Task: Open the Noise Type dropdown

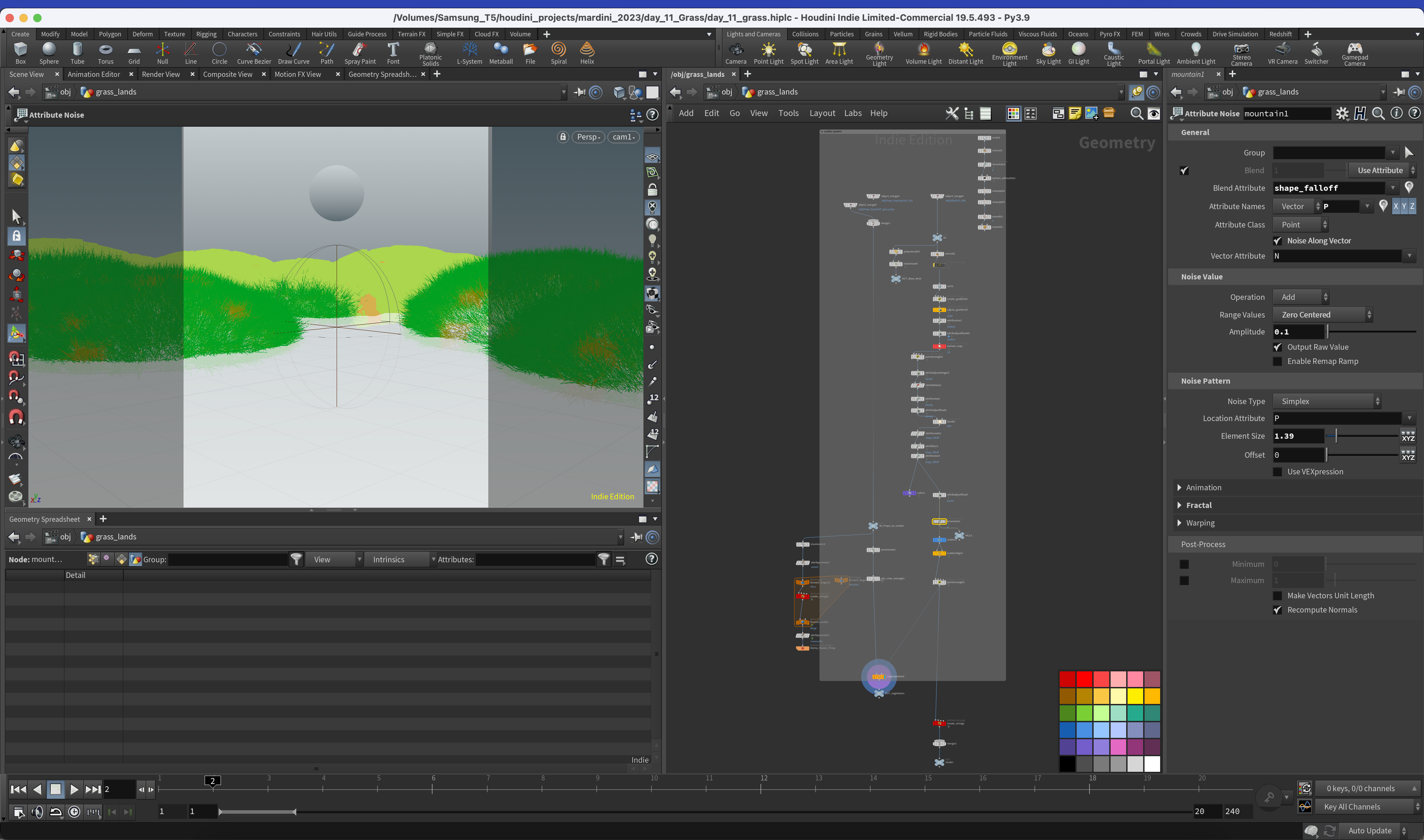Action: [1327, 401]
